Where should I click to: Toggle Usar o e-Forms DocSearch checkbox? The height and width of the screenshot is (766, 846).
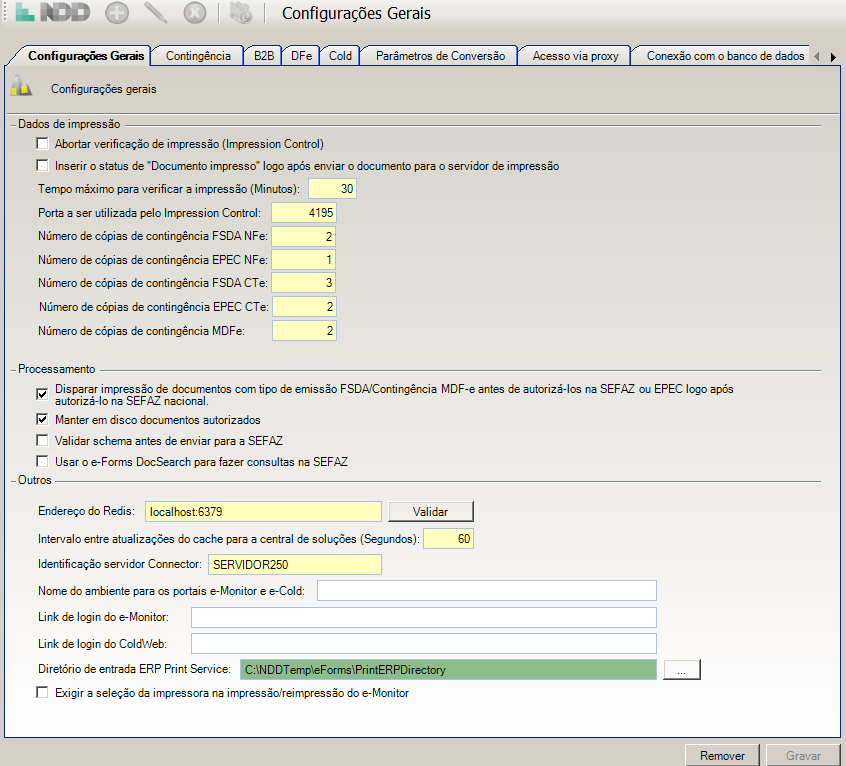click(42, 462)
